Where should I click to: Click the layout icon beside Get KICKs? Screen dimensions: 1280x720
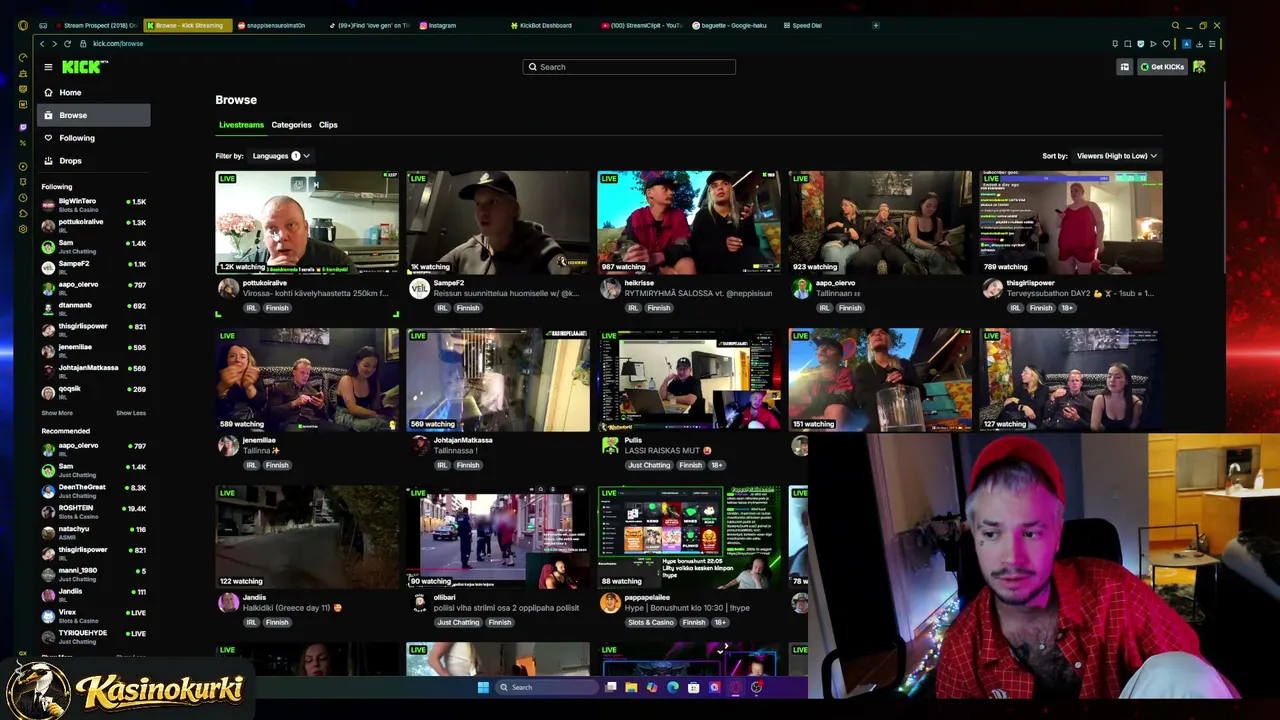click(x=1125, y=67)
